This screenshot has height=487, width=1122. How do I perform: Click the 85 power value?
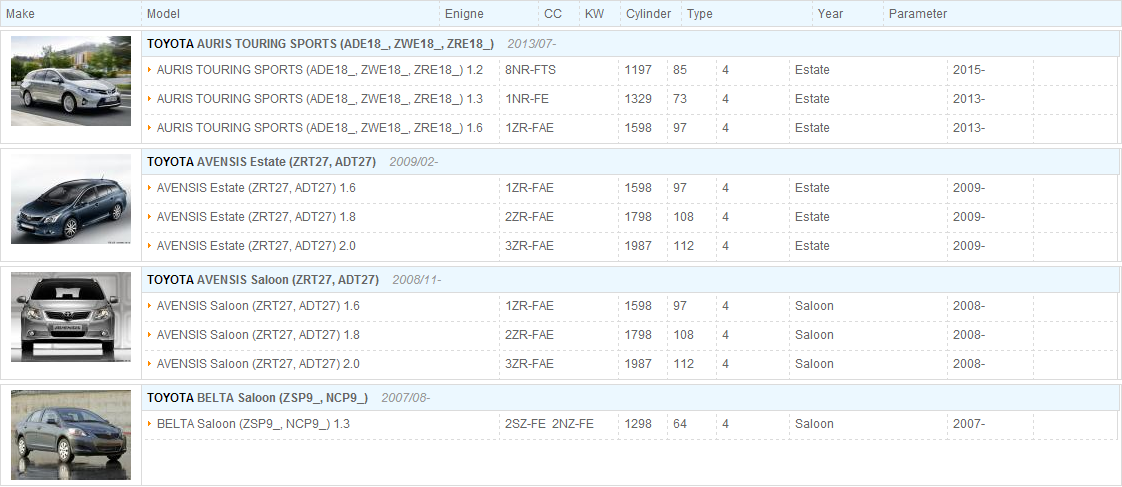click(680, 70)
